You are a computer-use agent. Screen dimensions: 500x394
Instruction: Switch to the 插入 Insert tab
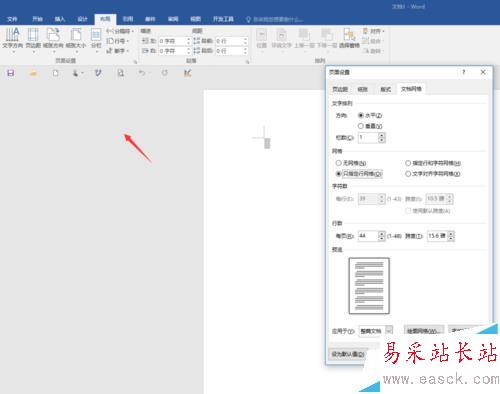click(60, 19)
